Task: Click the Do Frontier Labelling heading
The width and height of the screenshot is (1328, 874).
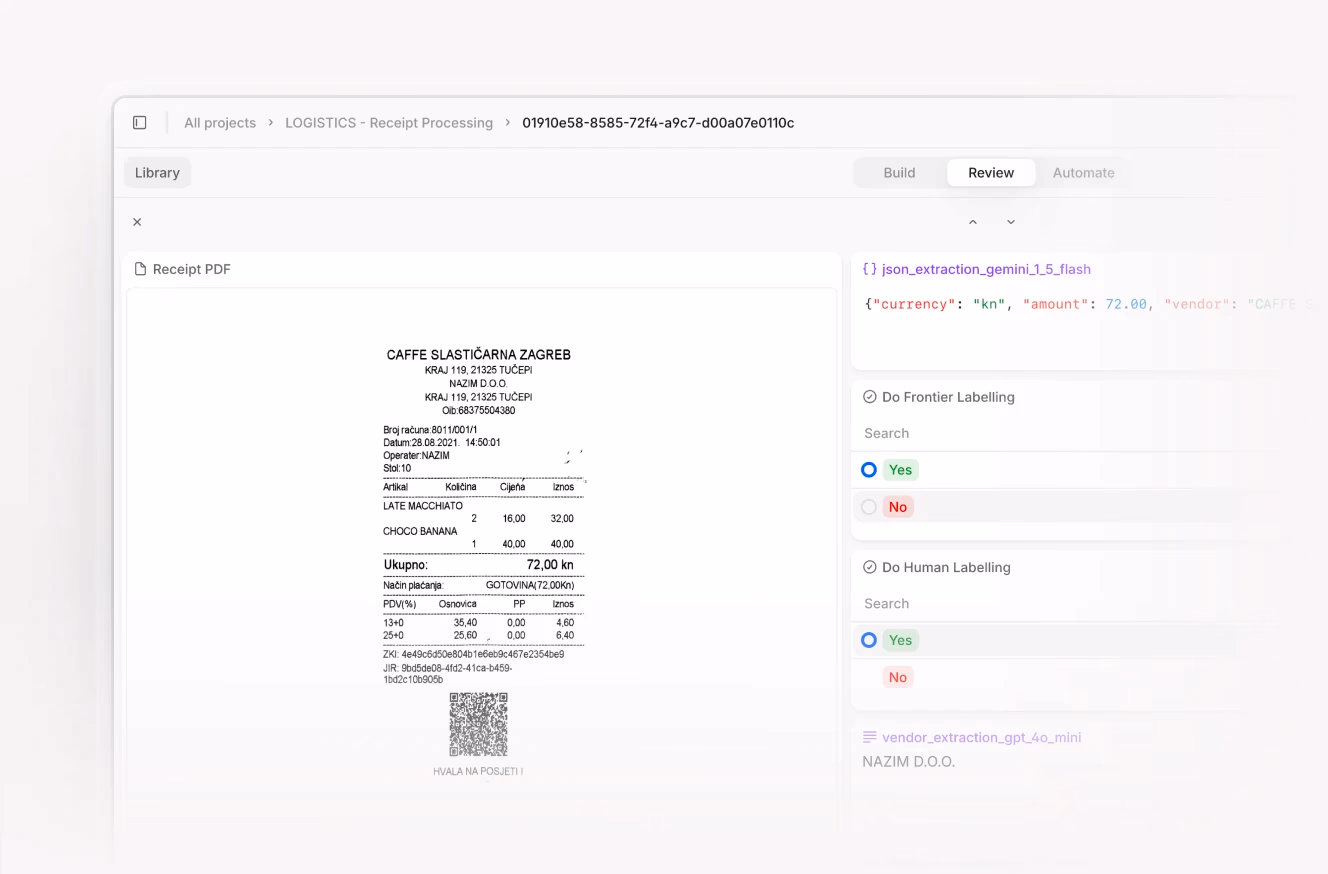Action: [x=948, y=397]
